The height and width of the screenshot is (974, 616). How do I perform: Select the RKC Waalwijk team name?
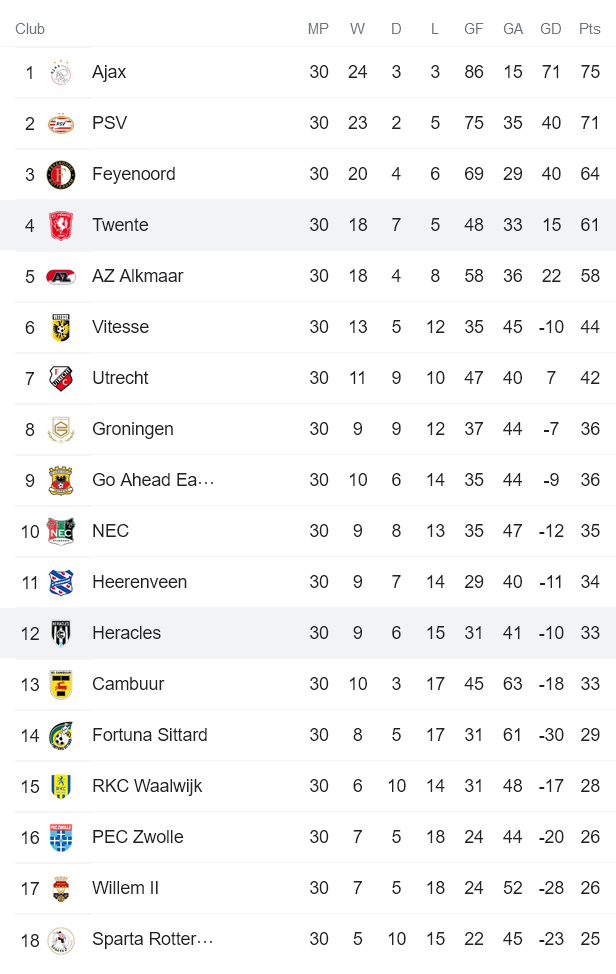pos(147,786)
